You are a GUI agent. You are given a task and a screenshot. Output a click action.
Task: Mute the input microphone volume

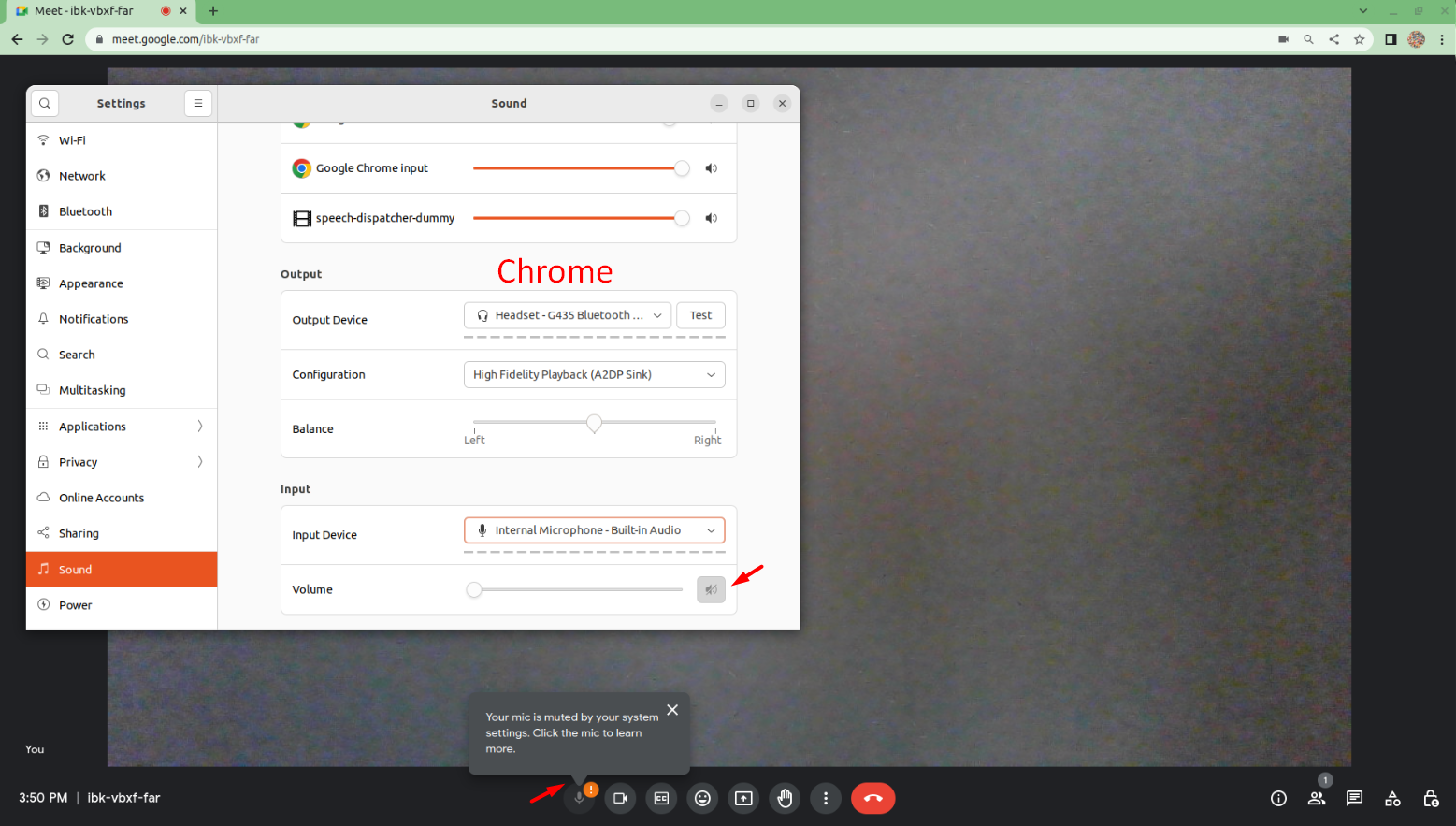[711, 589]
